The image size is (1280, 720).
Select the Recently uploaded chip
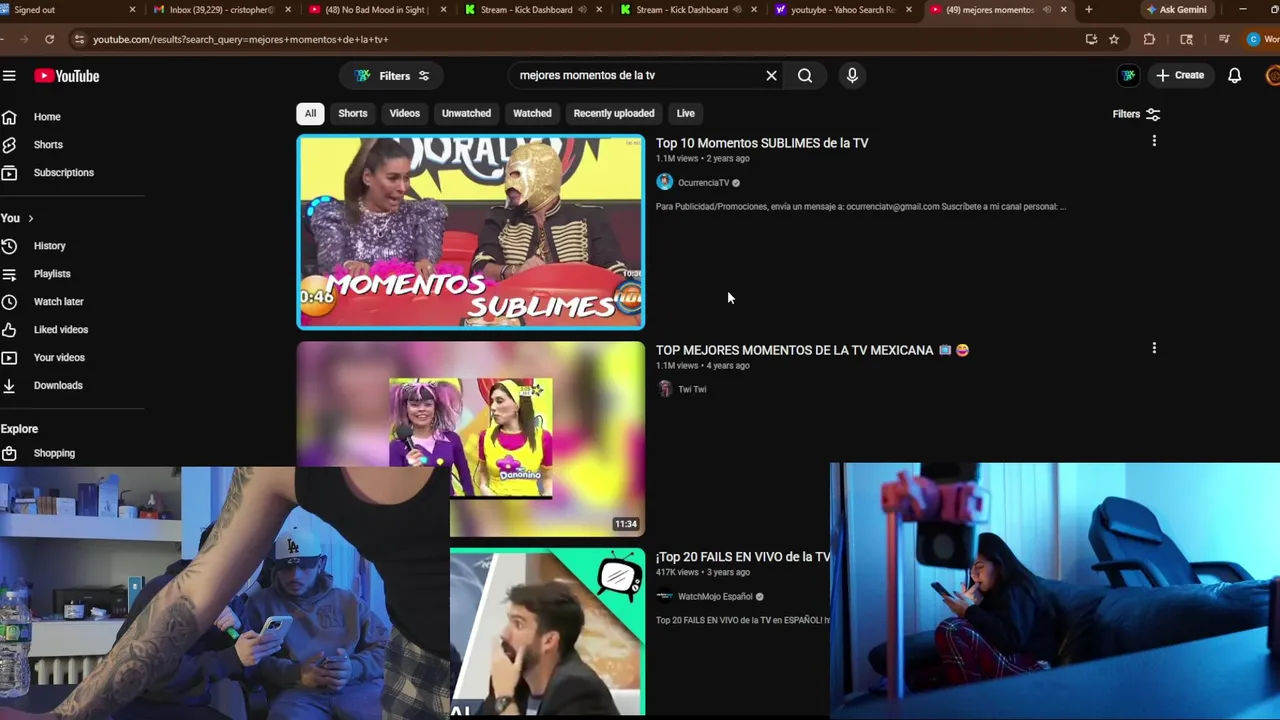614,113
